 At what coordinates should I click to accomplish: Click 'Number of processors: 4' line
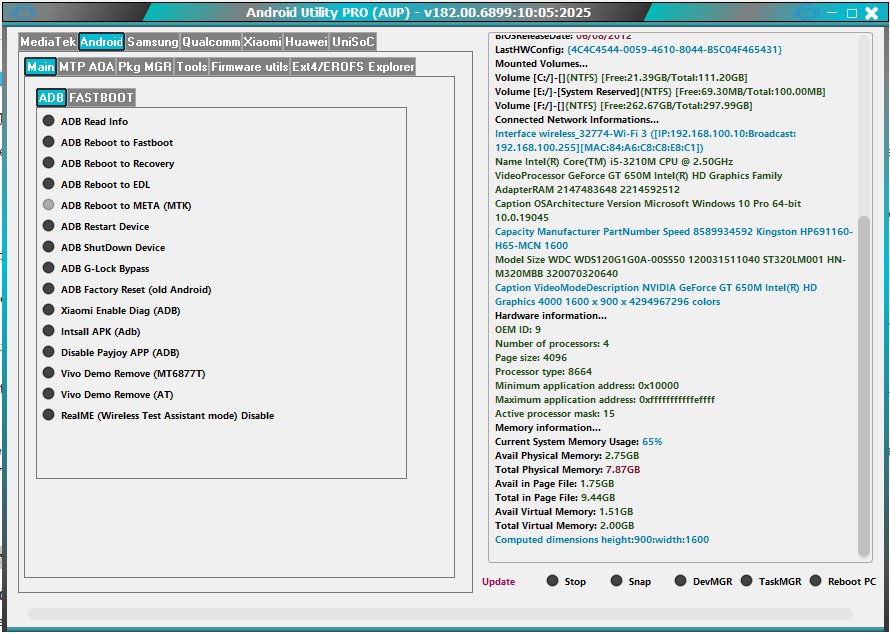(552, 343)
